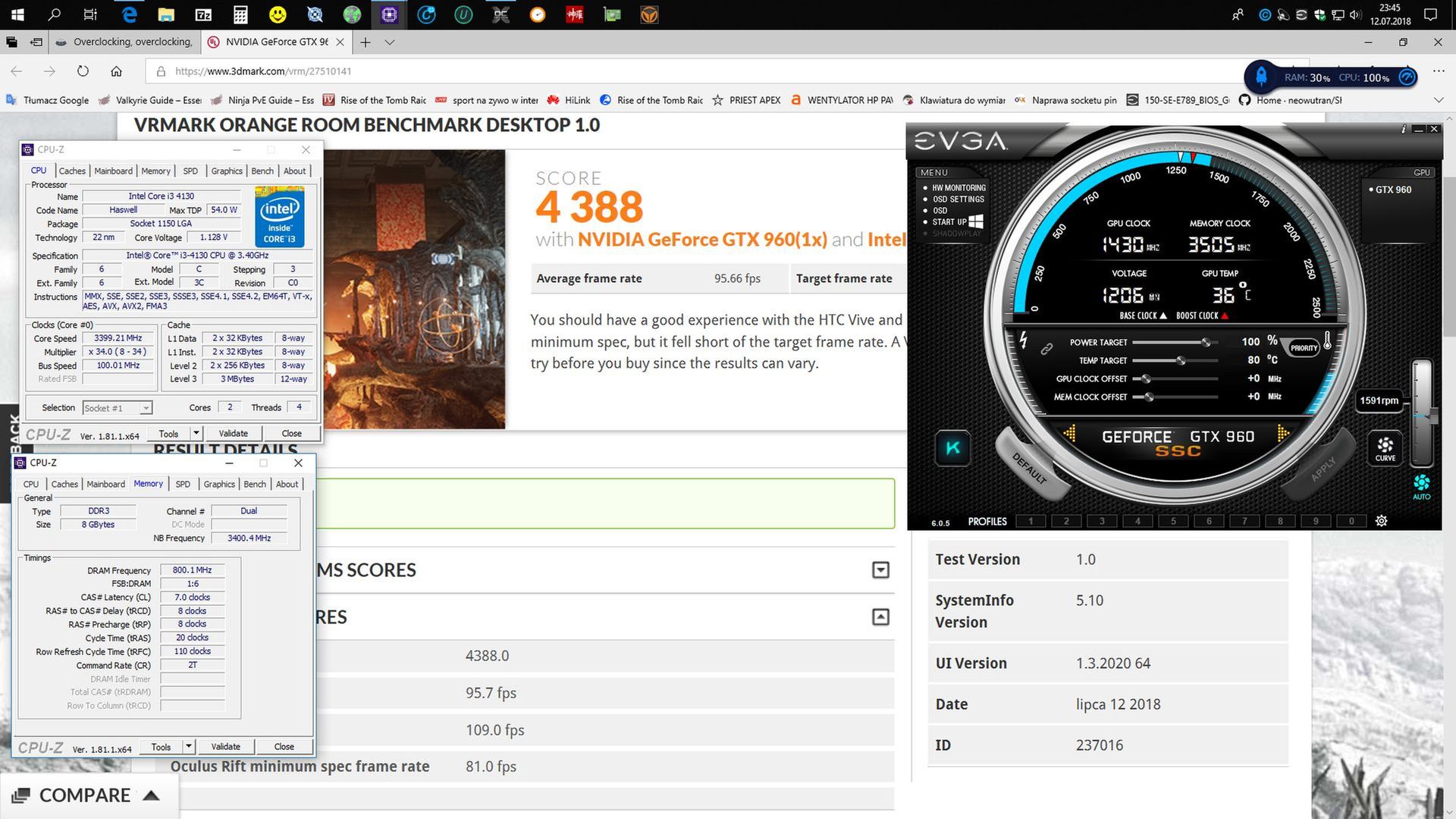The height and width of the screenshot is (819, 1456).
Task: Switch to Mainboard tab in upper CPU-Z
Action: 113,171
